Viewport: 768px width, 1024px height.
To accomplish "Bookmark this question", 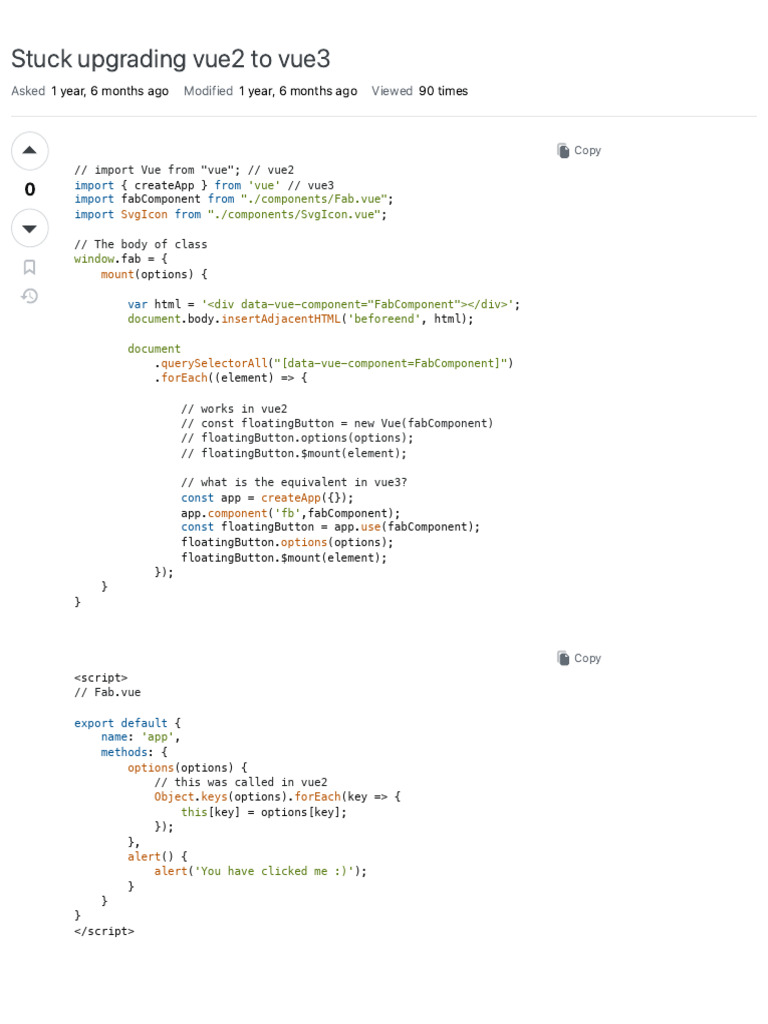I will coord(29,267).
